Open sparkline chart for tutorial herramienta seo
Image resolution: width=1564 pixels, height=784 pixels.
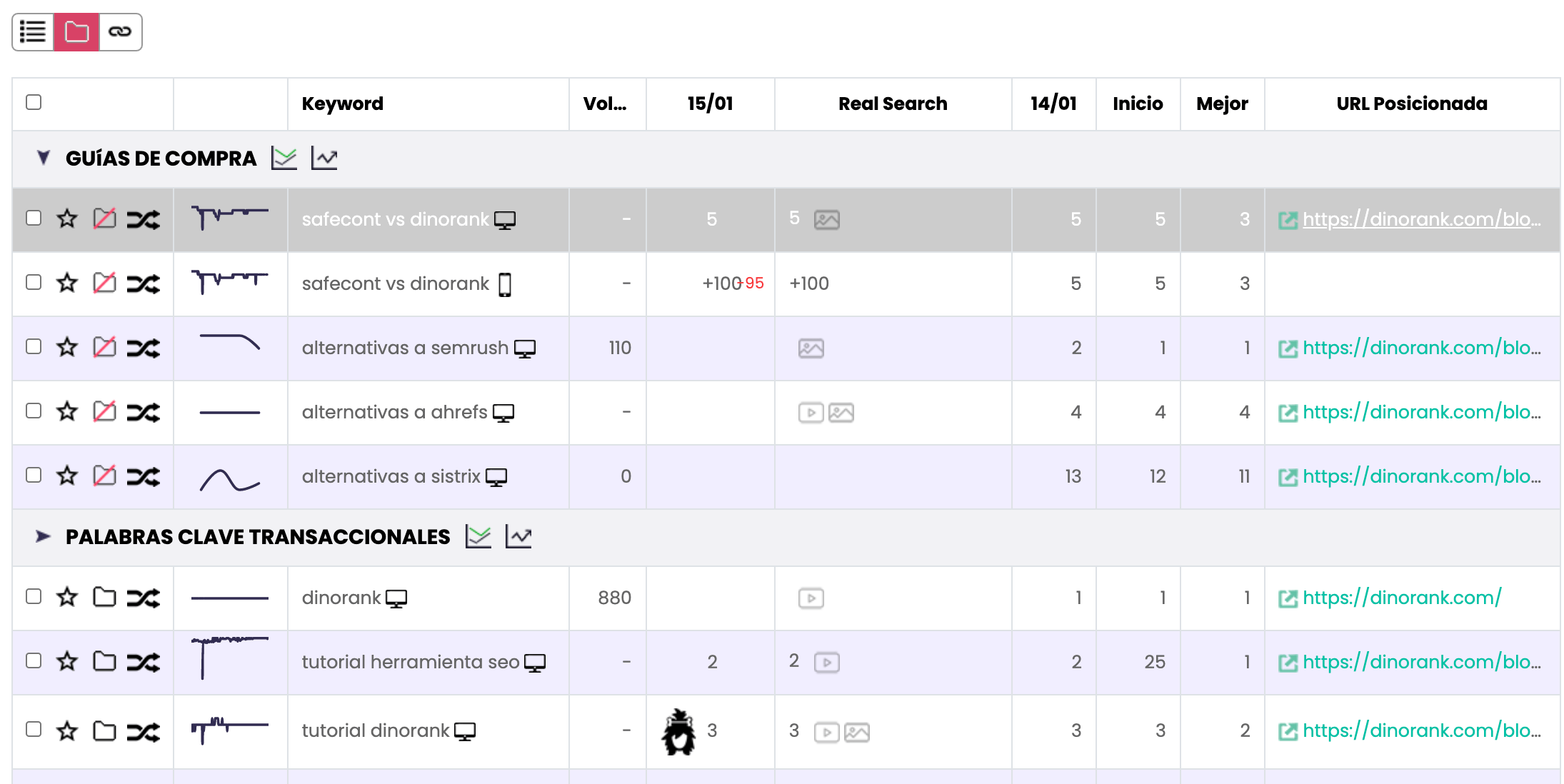(x=230, y=658)
